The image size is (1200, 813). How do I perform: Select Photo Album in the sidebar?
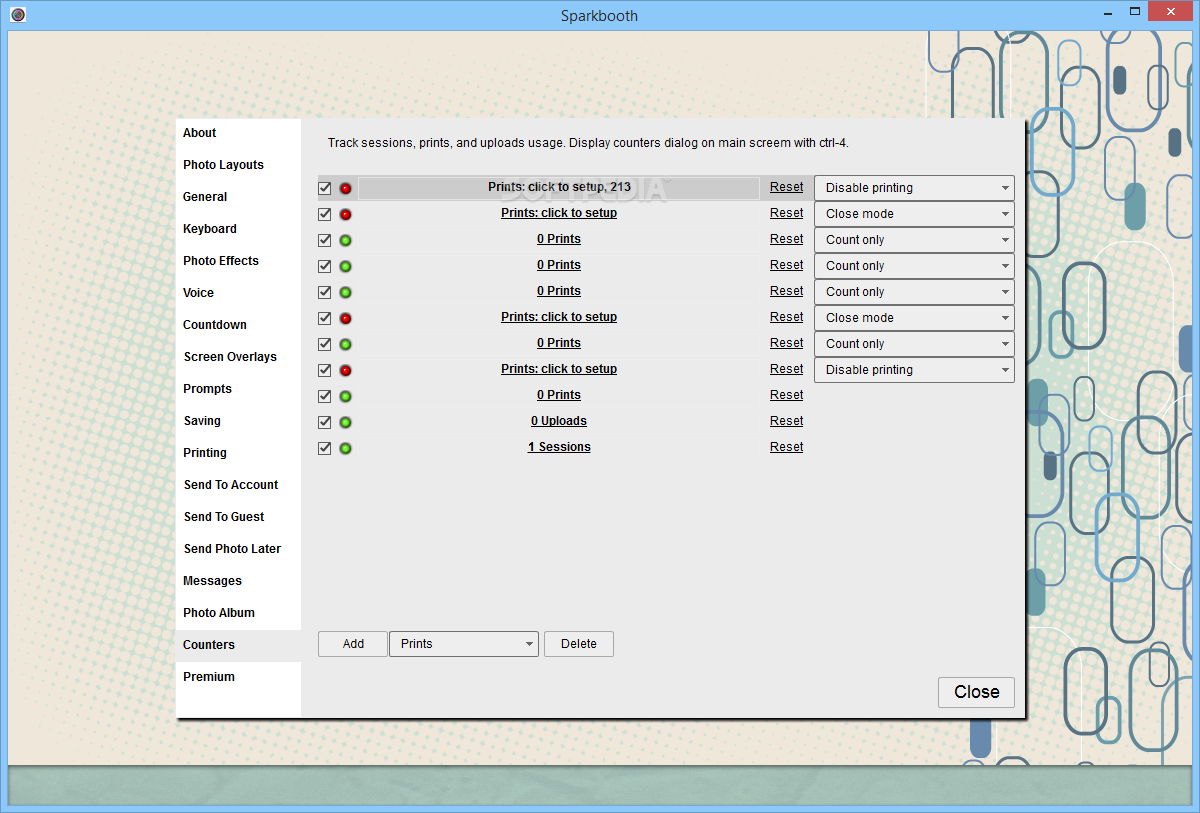pos(238,613)
